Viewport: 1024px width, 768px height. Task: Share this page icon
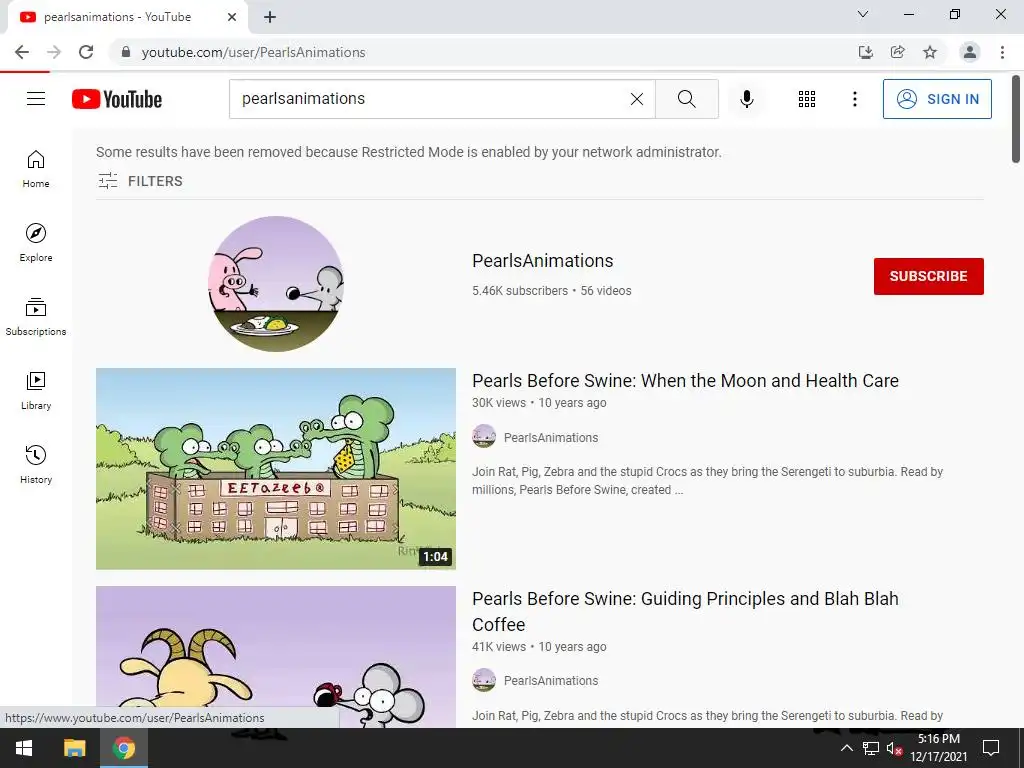point(897,52)
